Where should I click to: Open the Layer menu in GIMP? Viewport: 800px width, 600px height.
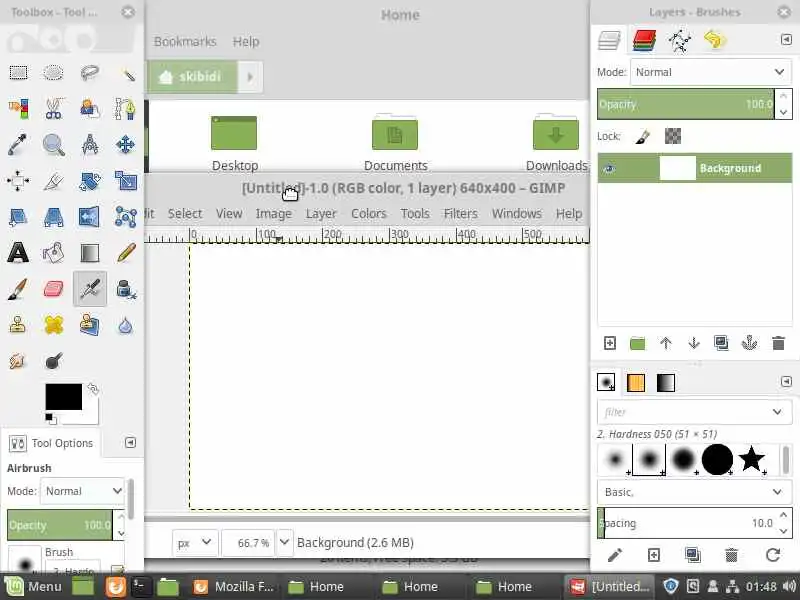[321, 214]
